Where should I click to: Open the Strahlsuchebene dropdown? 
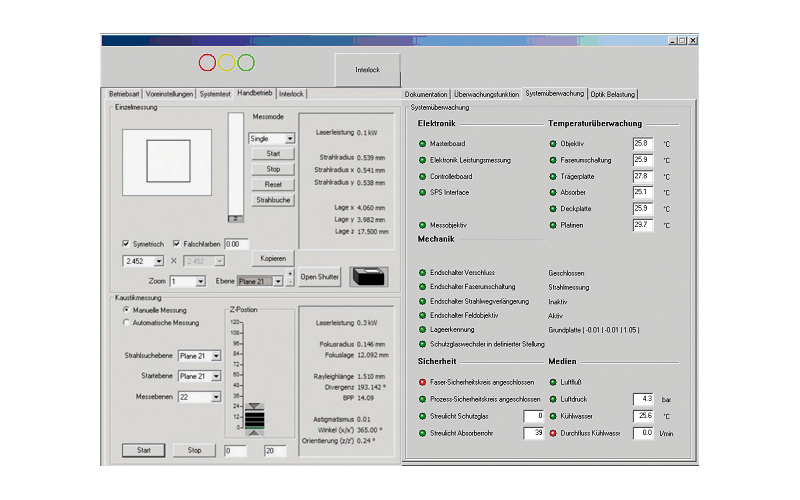199,356
